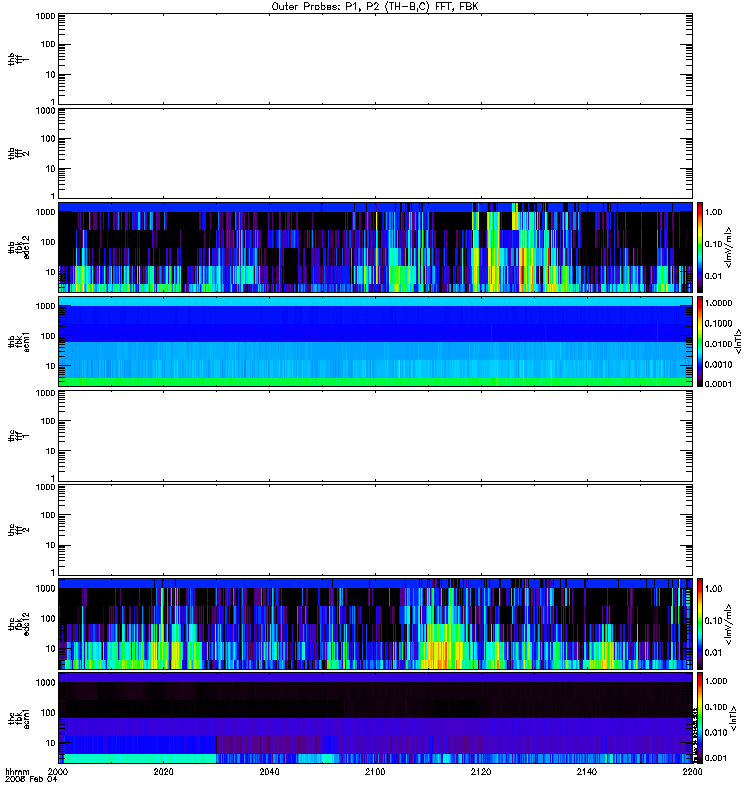Click the thb fbk scm1 color bar
The height and width of the screenshot is (800, 750).
700,341
